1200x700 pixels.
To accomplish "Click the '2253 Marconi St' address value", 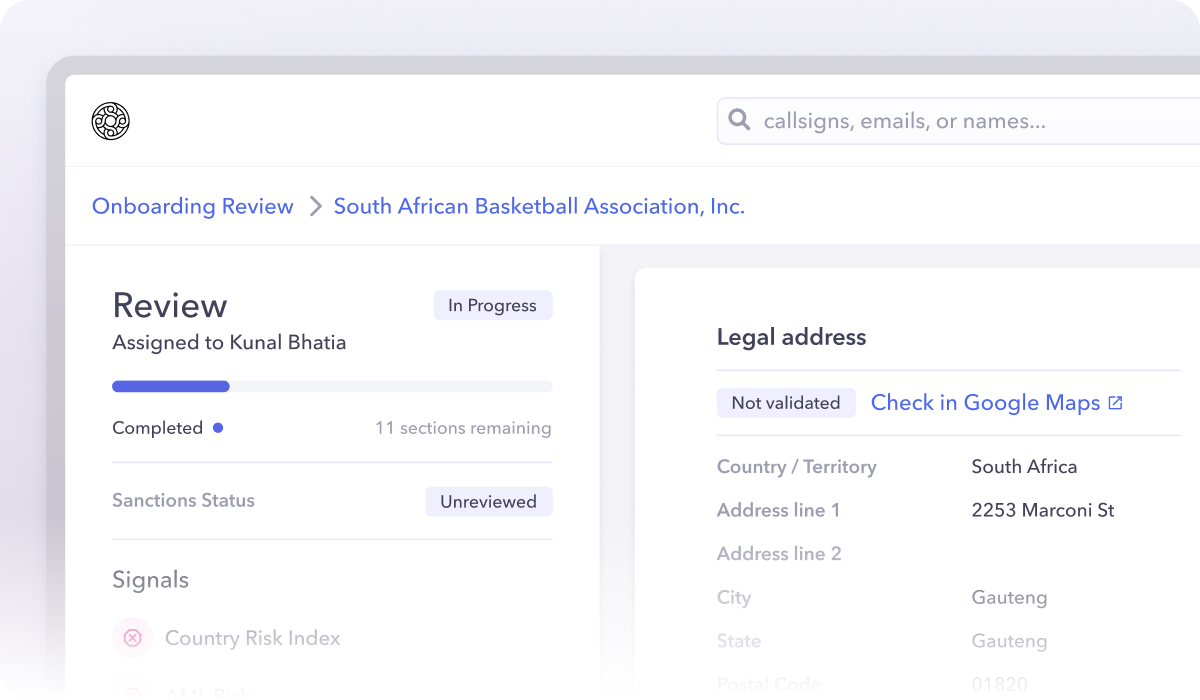I will (x=1043, y=510).
